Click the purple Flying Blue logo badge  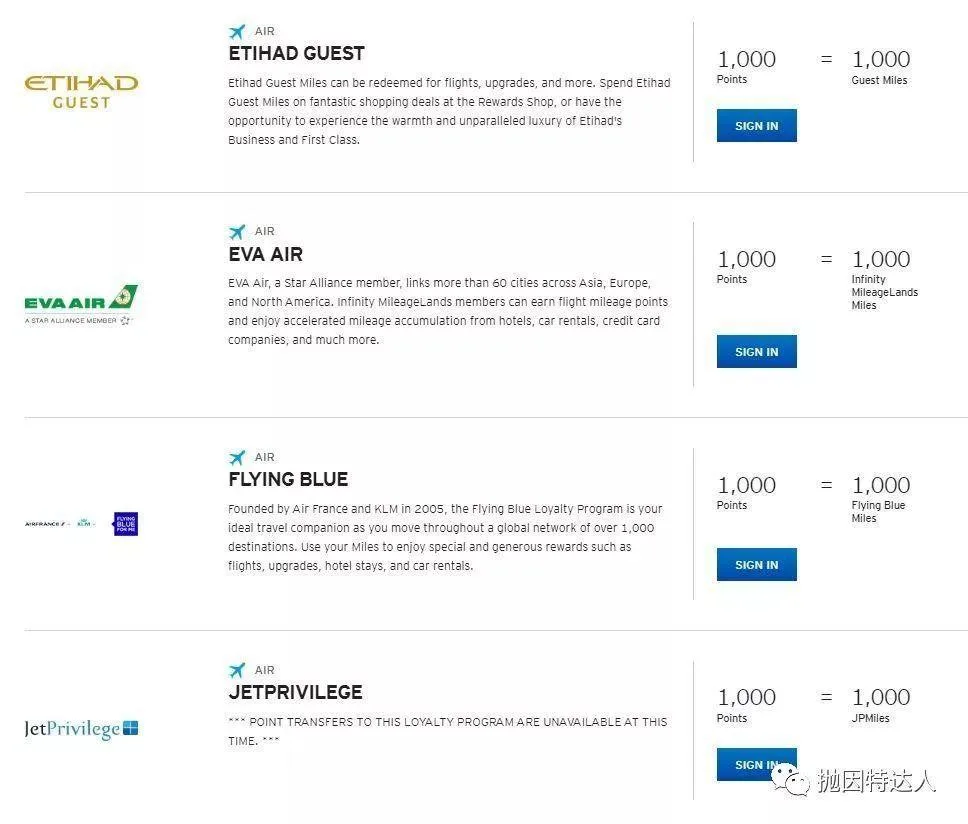point(126,524)
